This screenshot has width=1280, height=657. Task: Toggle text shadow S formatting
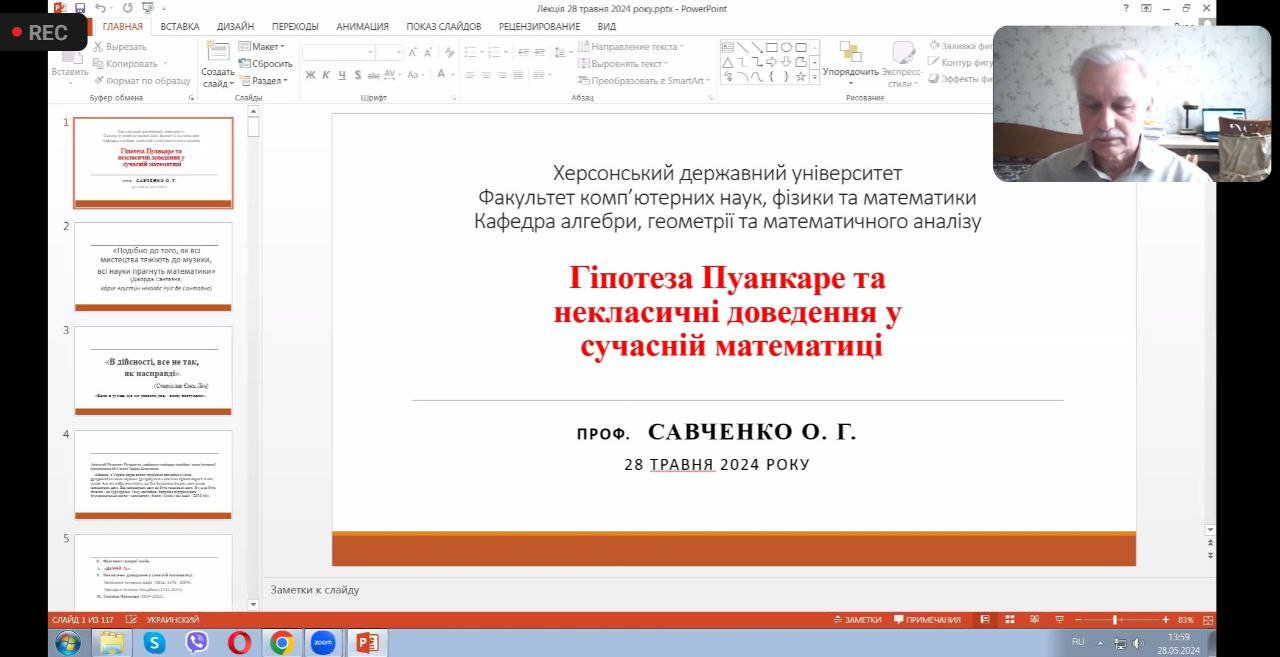pyautogui.click(x=357, y=75)
